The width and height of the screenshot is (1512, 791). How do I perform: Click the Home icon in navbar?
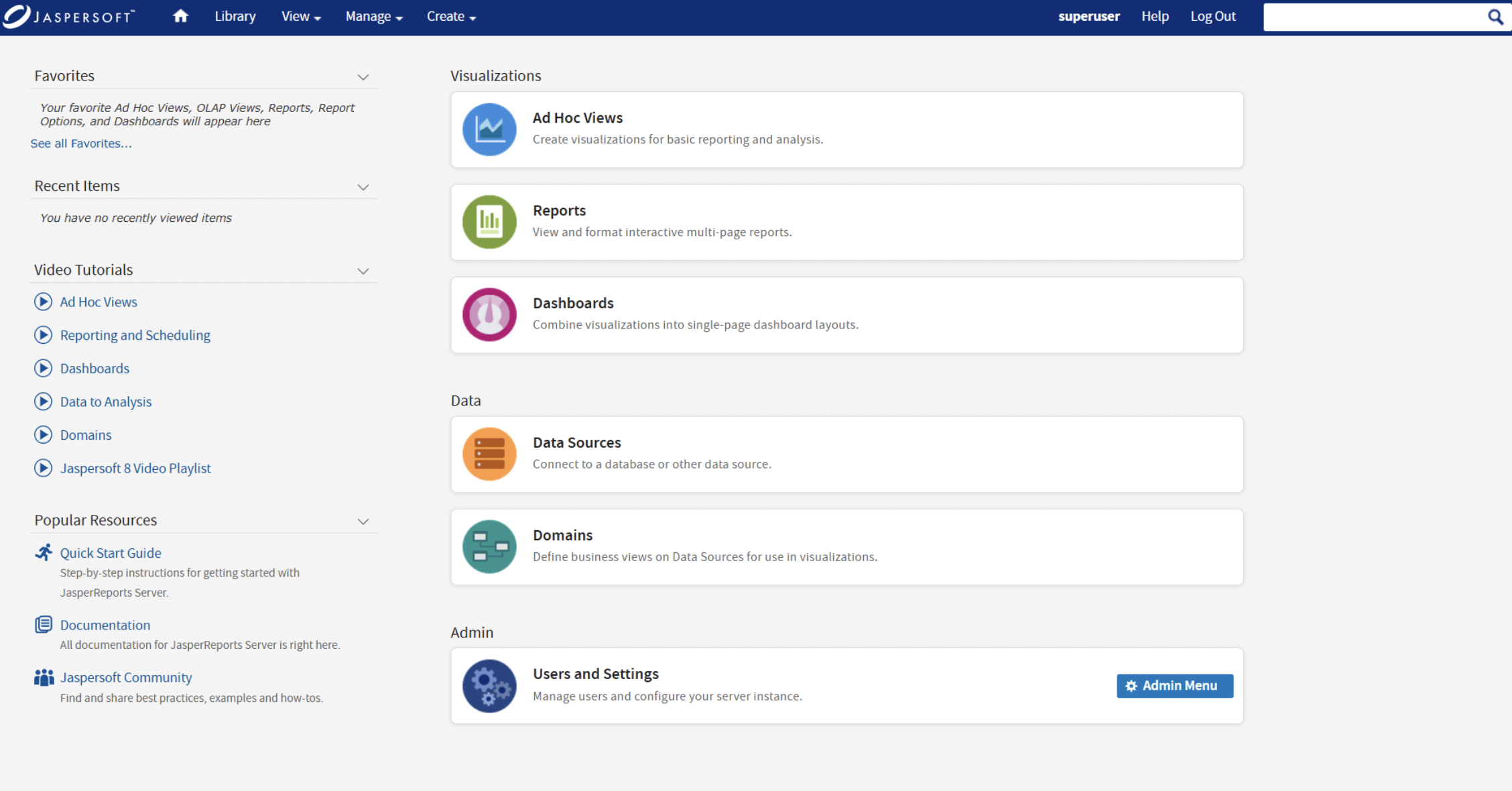[x=180, y=16]
